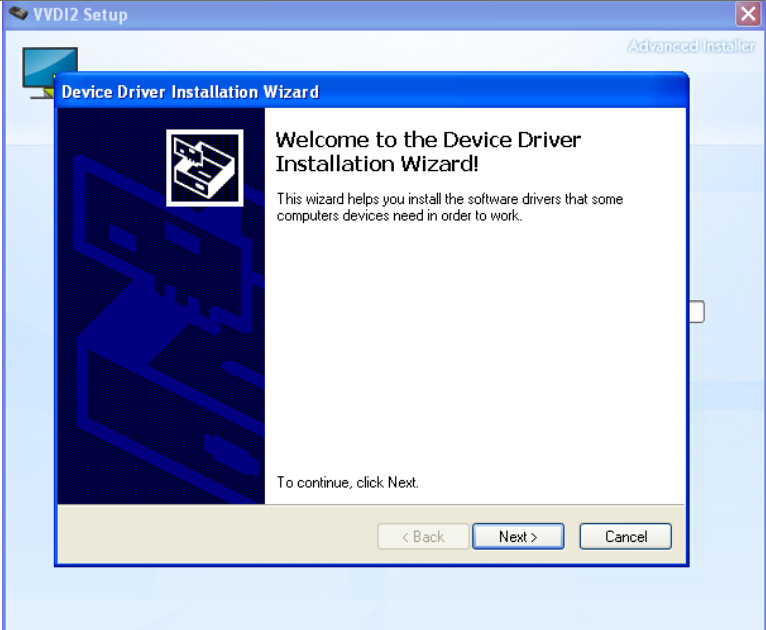Viewport: 766px width, 630px height.
Task: Click the Device Driver Installation Wizard title bar
Action: (x=371, y=91)
